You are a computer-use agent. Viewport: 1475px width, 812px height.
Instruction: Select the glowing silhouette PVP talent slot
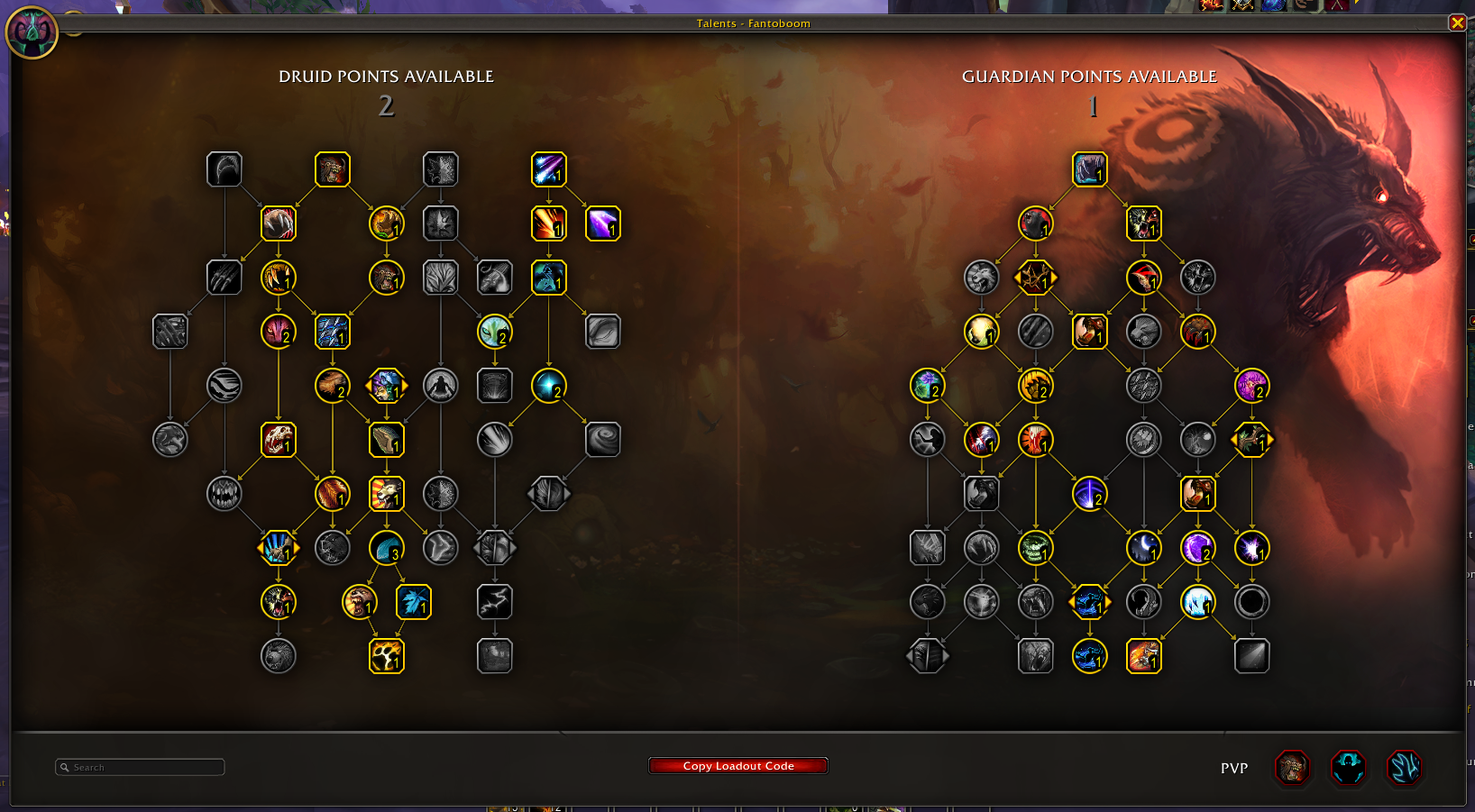click(1348, 768)
